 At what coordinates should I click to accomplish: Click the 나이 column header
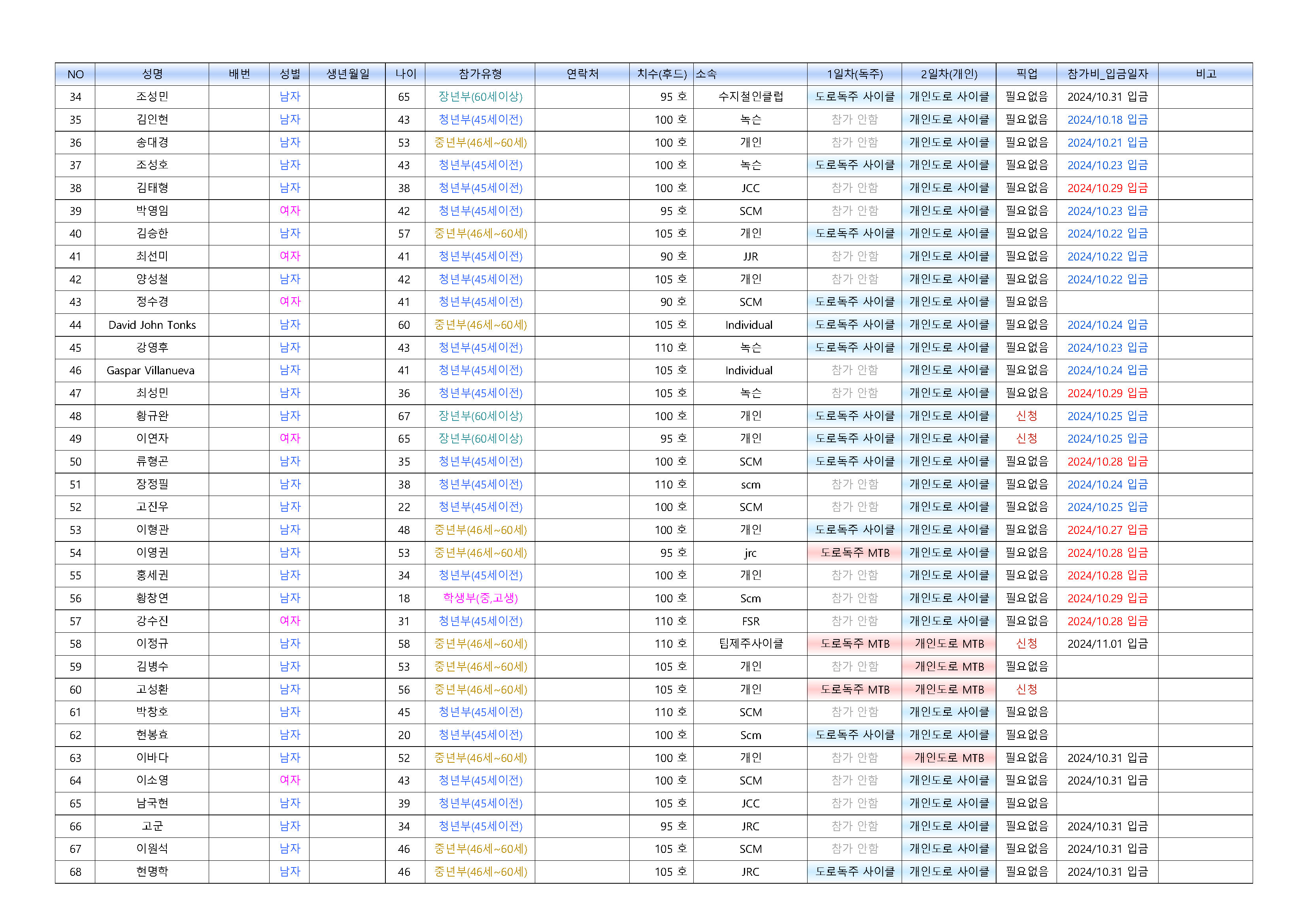tap(406, 74)
